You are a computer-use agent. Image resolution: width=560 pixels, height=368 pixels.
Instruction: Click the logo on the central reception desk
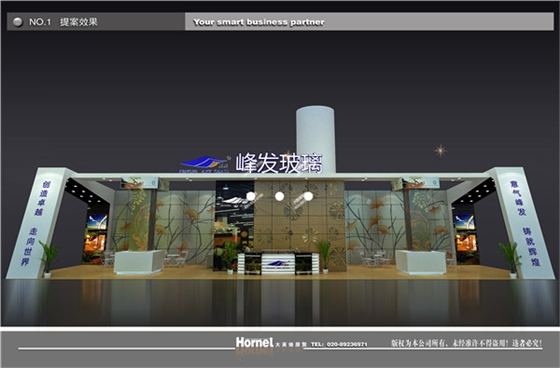tap(279, 264)
